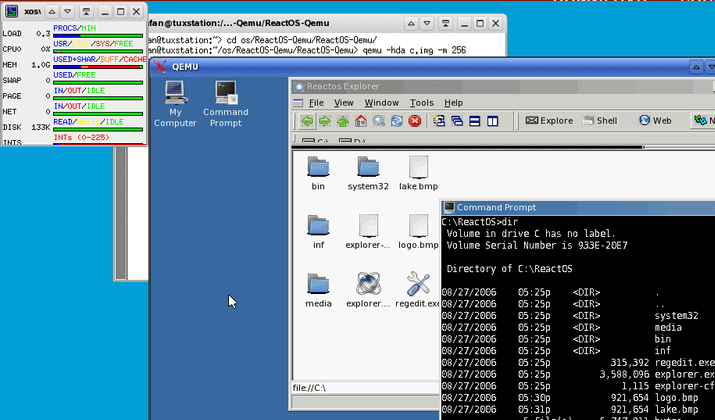Open the Window menu
The width and height of the screenshot is (715, 420).
coord(382,103)
